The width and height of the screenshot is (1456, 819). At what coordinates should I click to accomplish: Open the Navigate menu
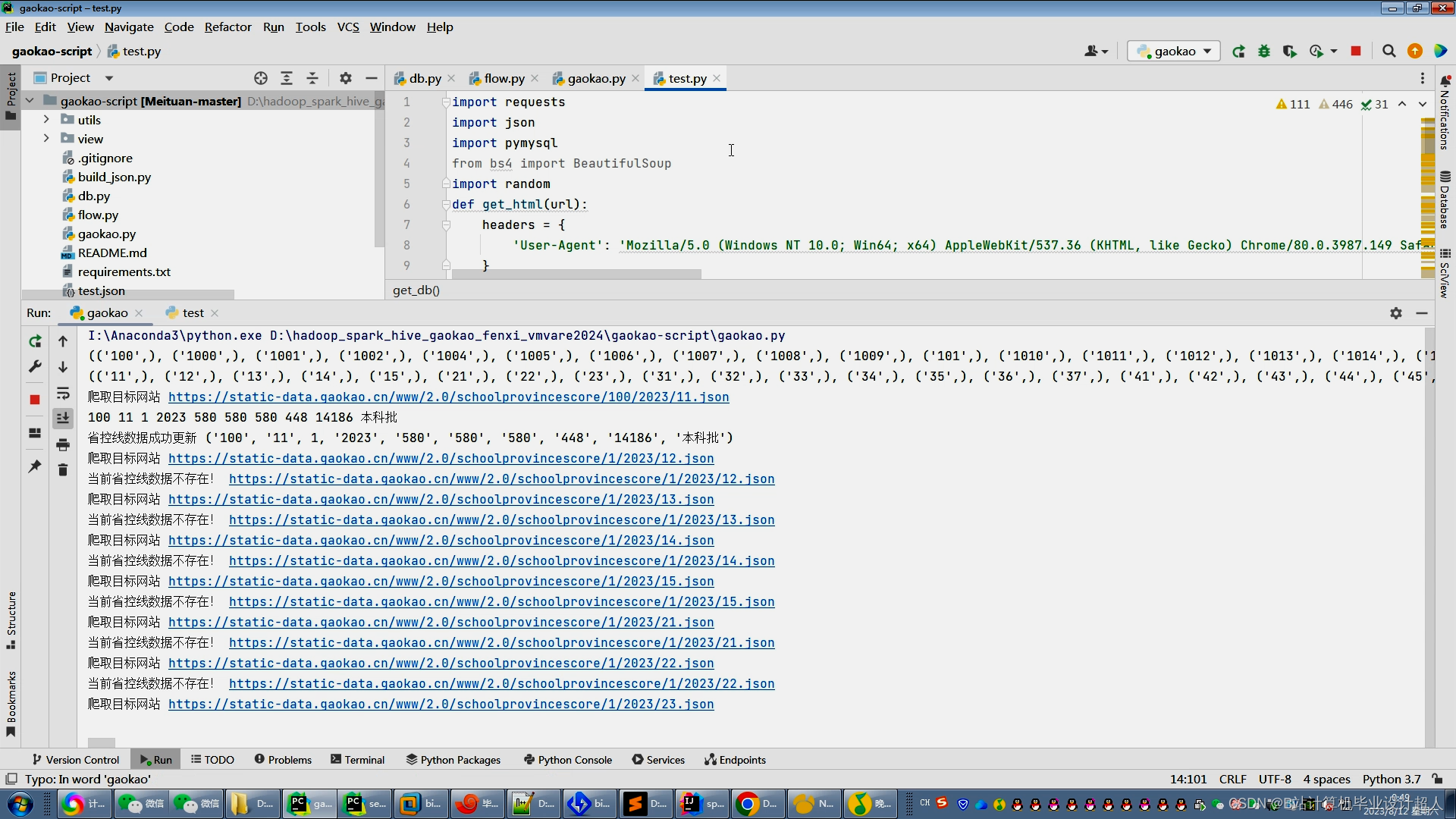[129, 27]
